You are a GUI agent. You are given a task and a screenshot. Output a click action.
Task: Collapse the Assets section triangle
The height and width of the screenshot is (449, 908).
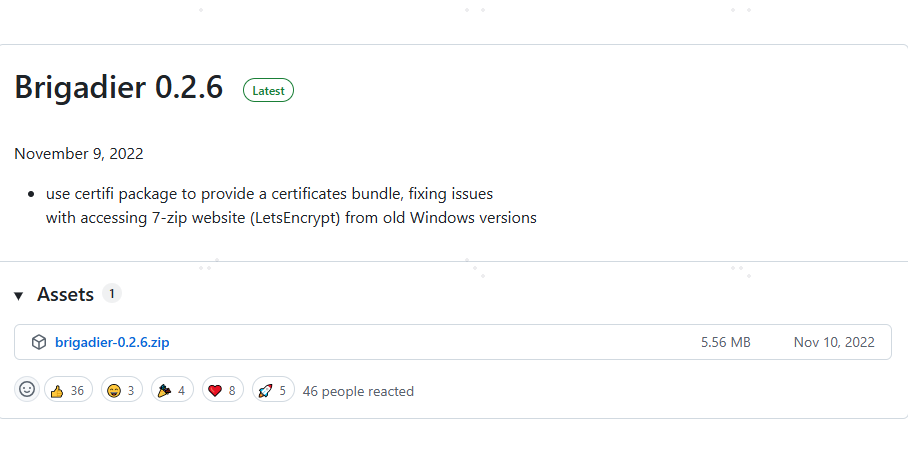tap(19, 296)
